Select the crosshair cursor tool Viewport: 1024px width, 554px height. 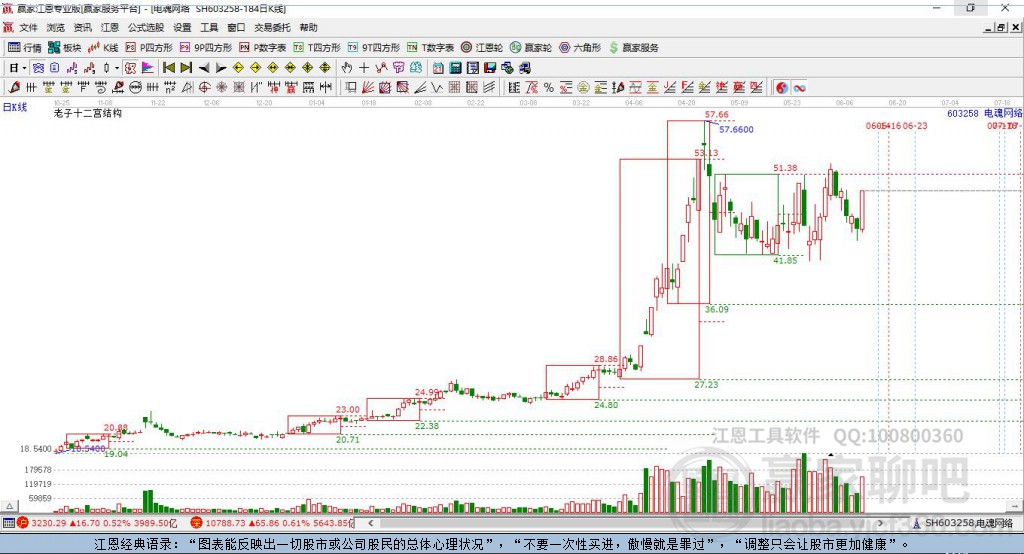tap(364, 68)
